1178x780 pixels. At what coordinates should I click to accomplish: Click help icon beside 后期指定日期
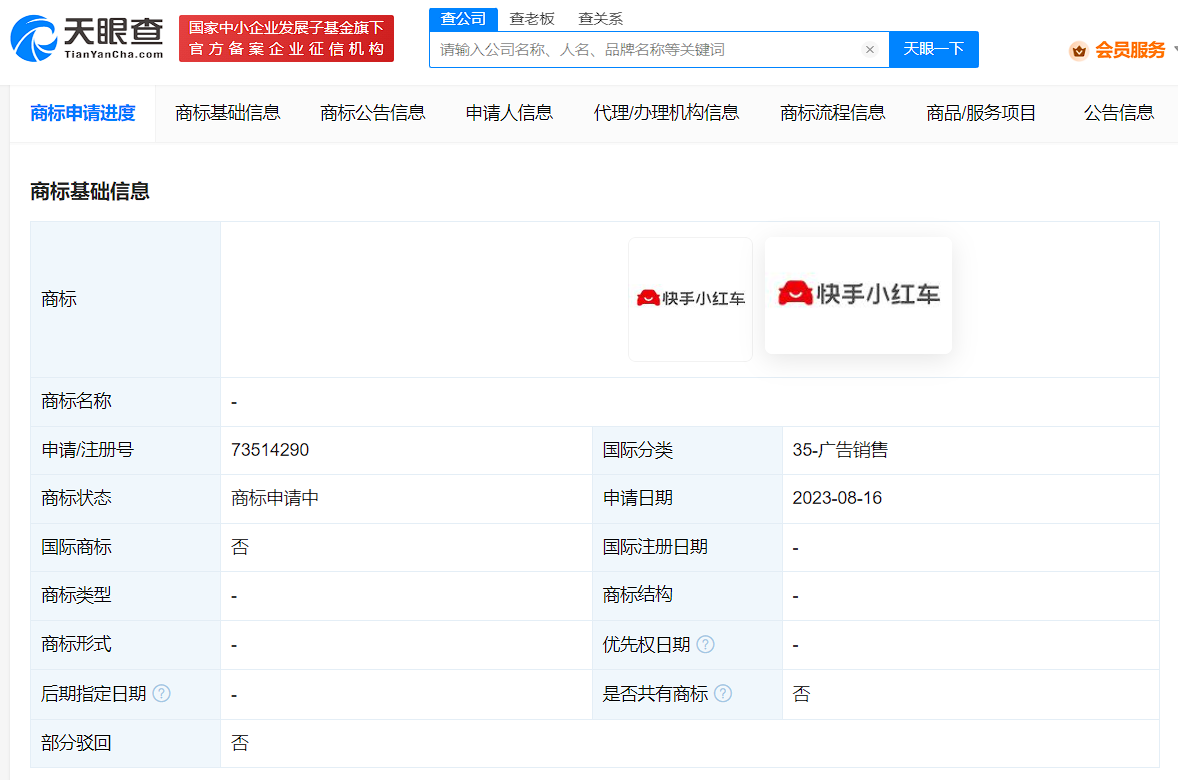click(161, 693)
